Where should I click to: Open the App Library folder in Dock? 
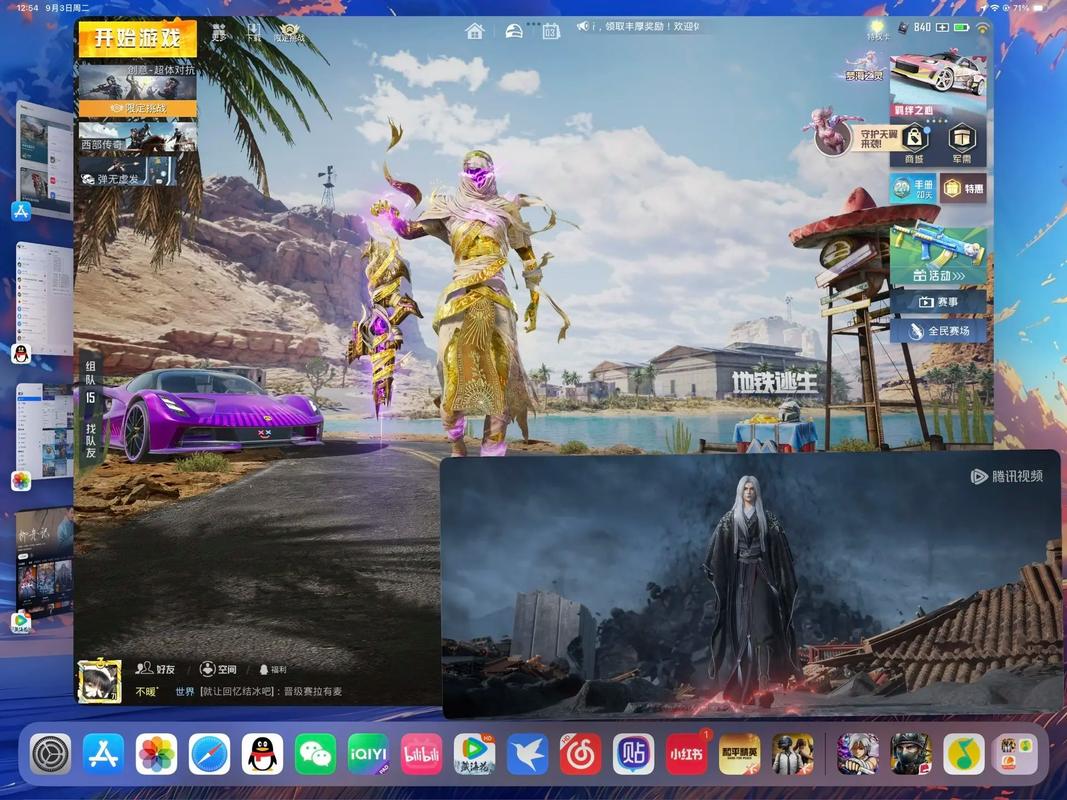pyautogui.click(x=1017, y=754)
